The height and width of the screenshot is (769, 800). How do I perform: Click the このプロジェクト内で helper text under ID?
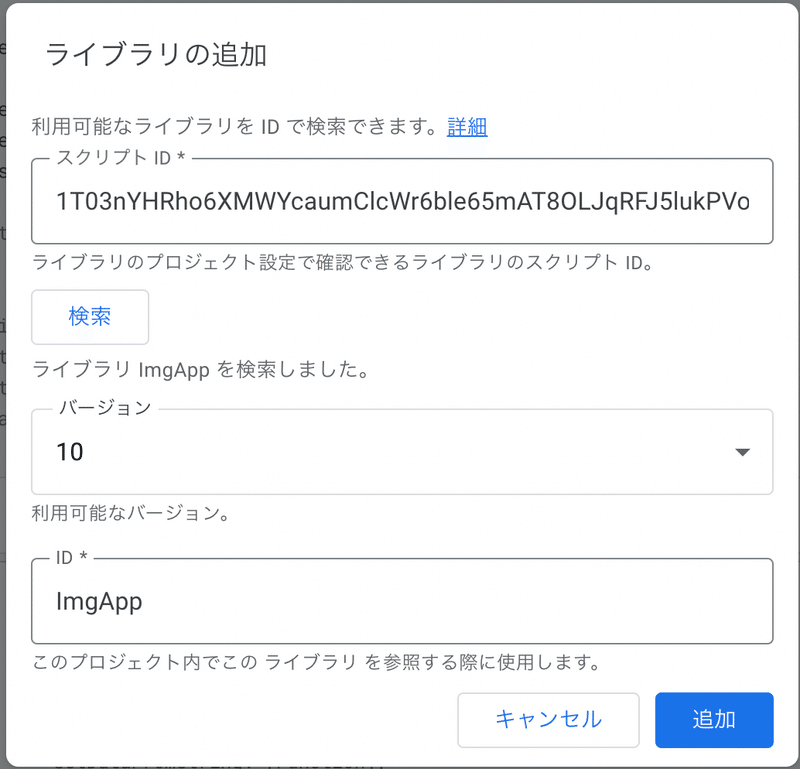coord(316,662)
